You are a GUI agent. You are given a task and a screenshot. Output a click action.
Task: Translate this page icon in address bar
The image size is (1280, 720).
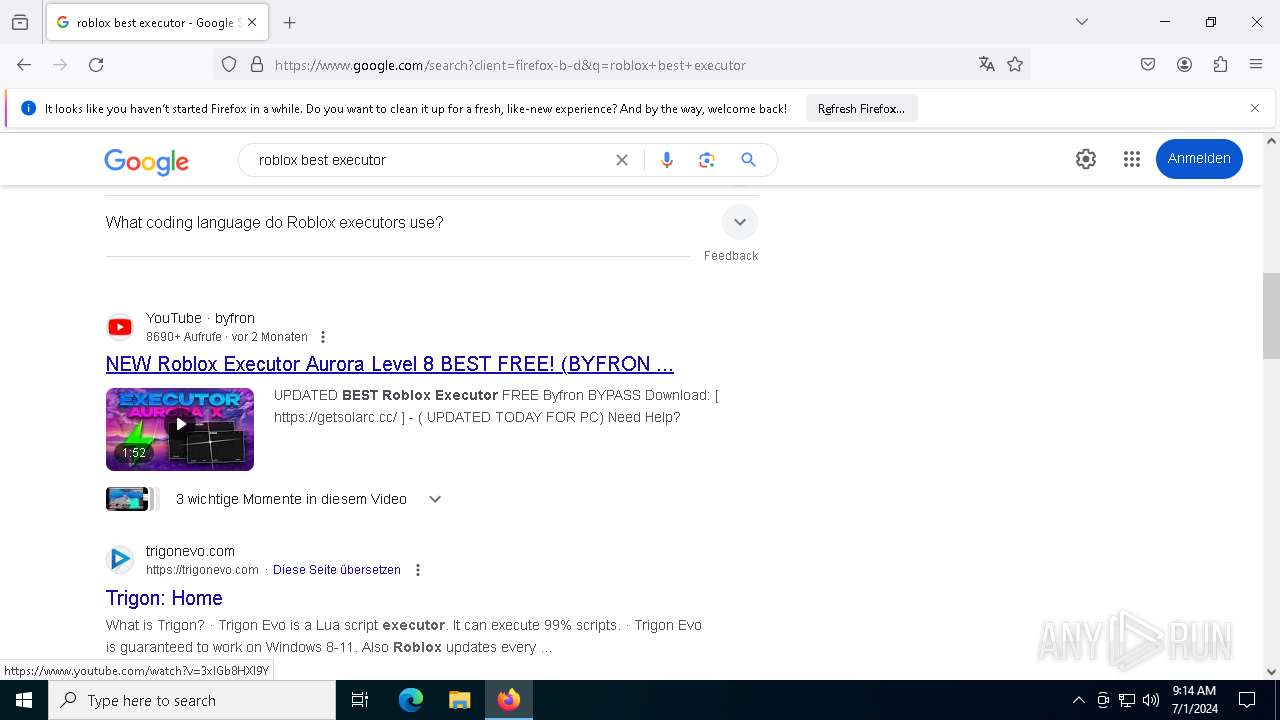click(x=987, y=65)
